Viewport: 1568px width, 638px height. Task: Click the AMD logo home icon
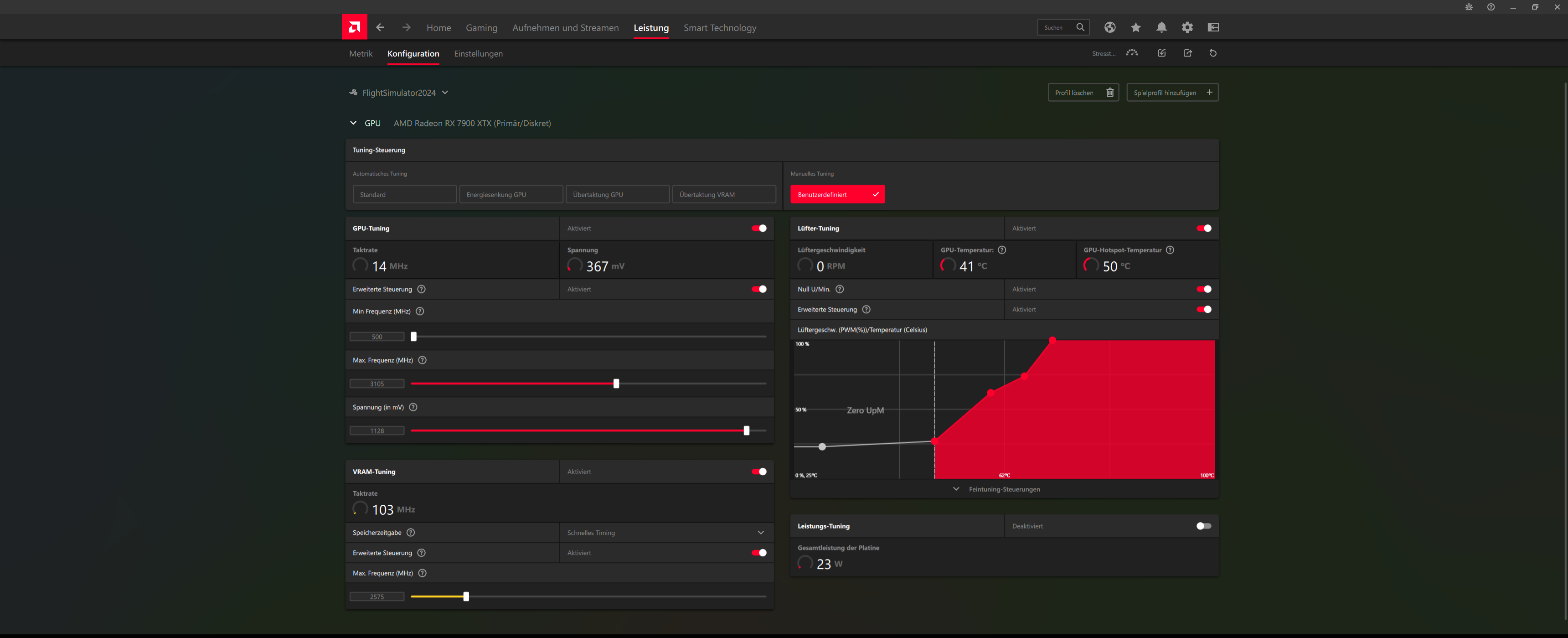point(354,27)
